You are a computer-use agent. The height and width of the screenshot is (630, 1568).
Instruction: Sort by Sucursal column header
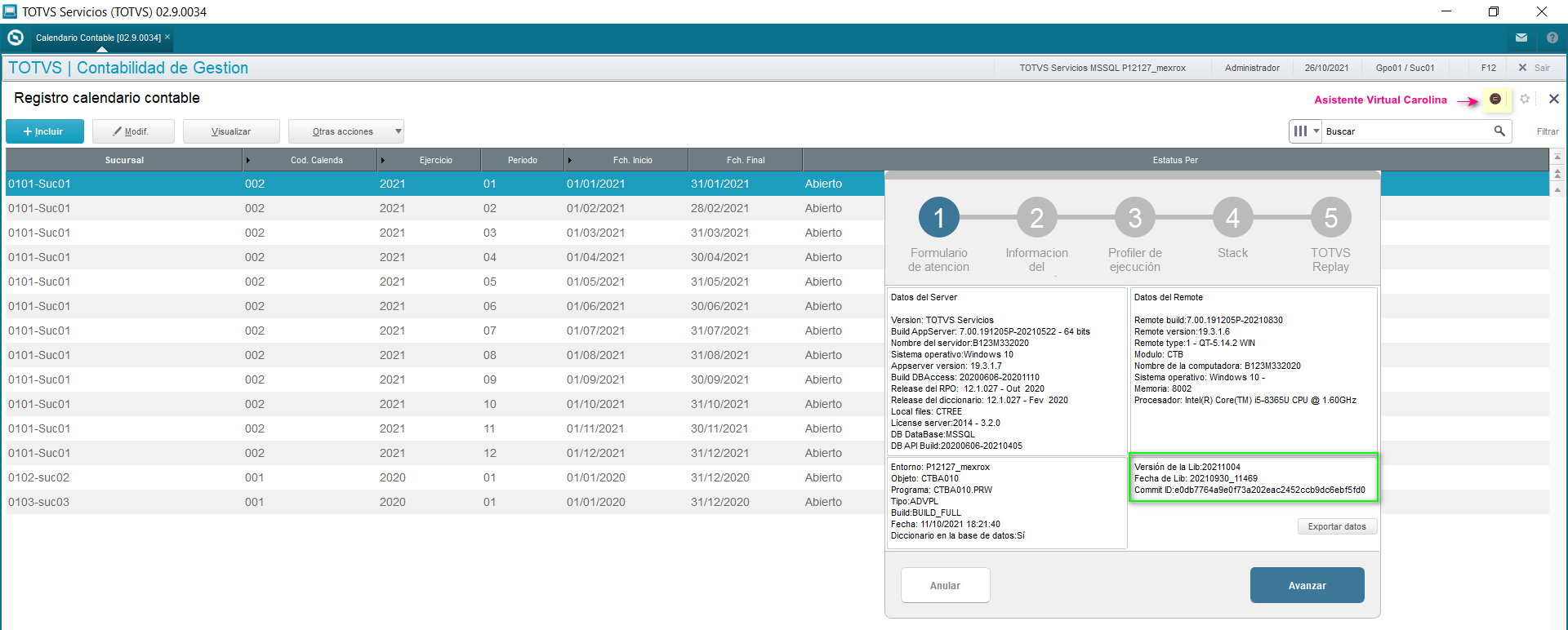coord(124,160)
